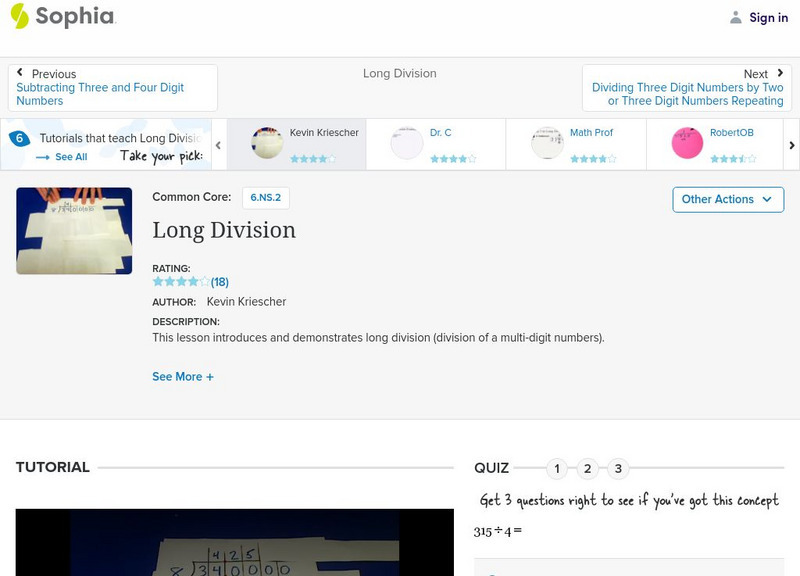The width and height of the screenshot is (800, 576).
Task: Select quiz step circle 1
Action: tap(557, 467)
